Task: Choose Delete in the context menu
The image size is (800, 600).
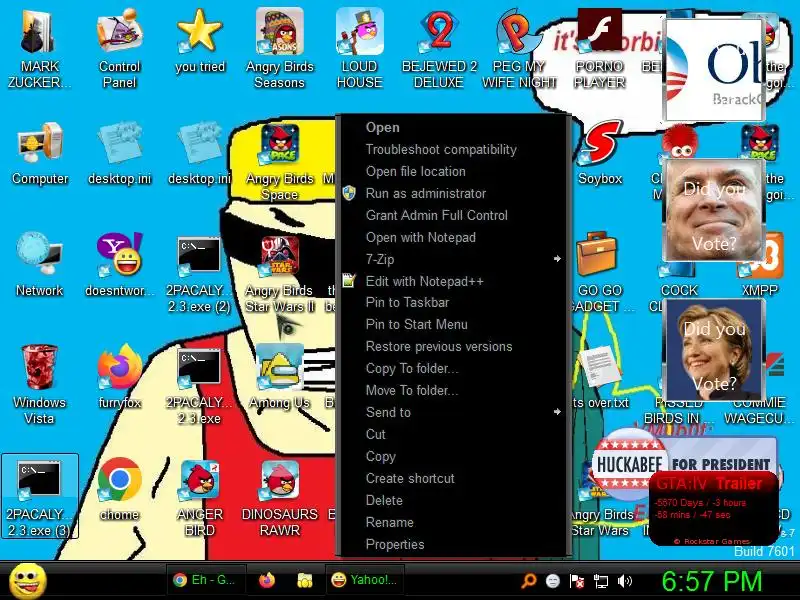Action: tap(454, 501)
